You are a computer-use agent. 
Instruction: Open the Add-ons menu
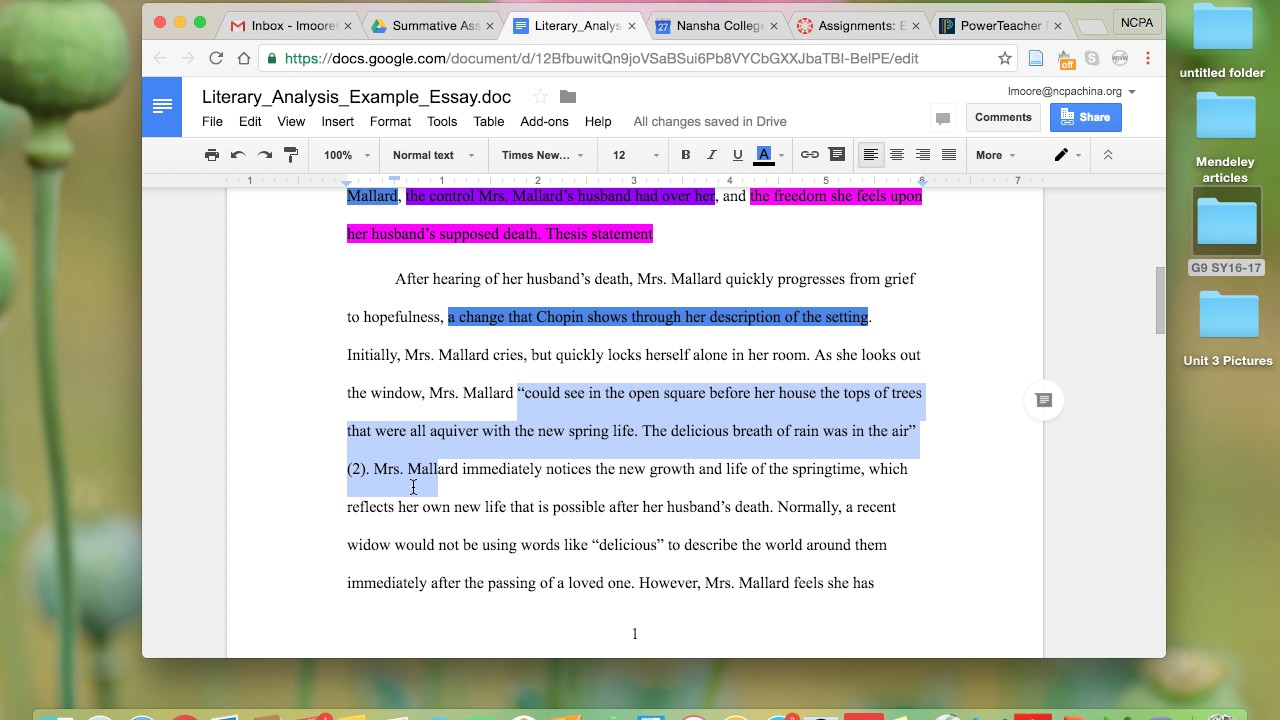pos(544,121)
